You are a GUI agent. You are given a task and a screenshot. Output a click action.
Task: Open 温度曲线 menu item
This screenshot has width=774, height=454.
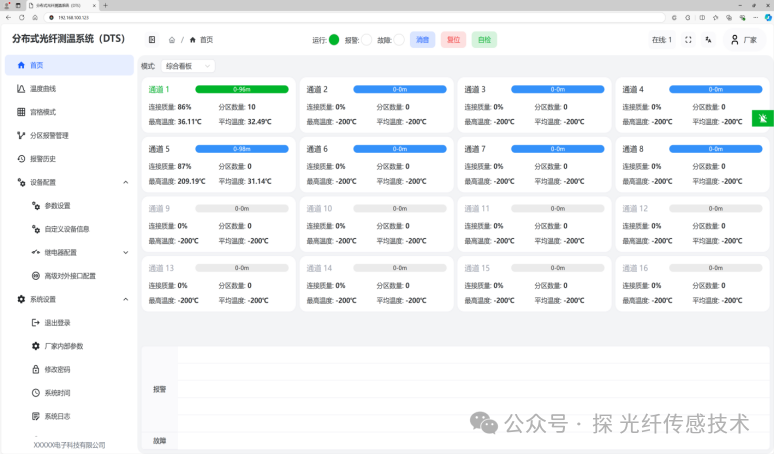coord(69,89)
